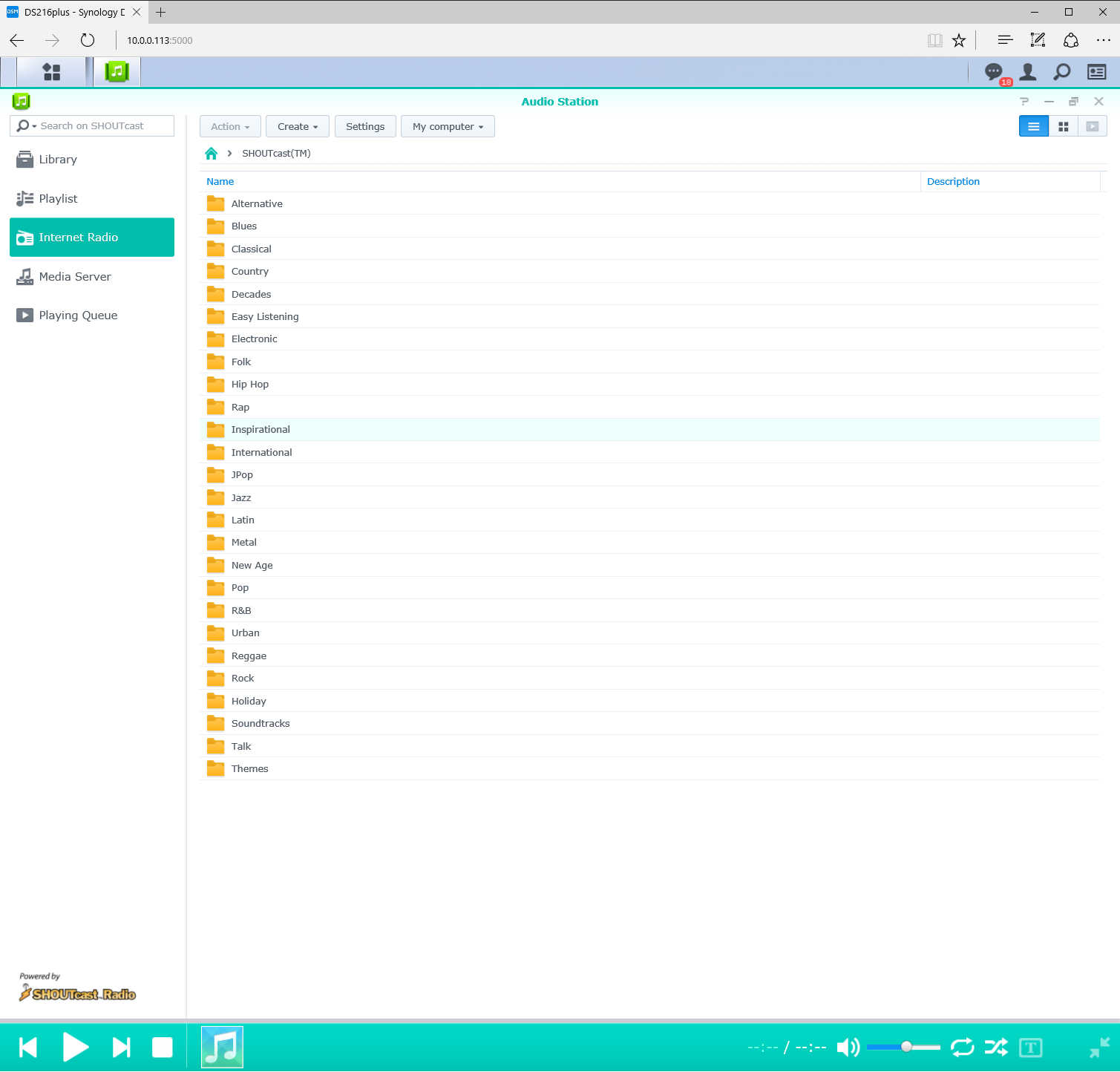Adjust the volume slider
The width and height of the screenshot is (1120, 1072).
(x=906, y=1047)
